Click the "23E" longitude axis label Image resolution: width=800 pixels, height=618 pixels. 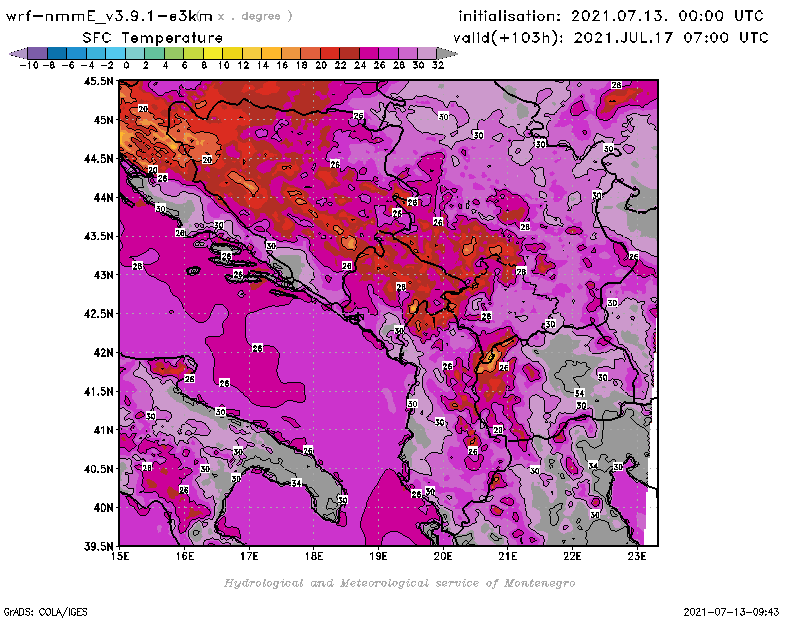coord(637,556)
